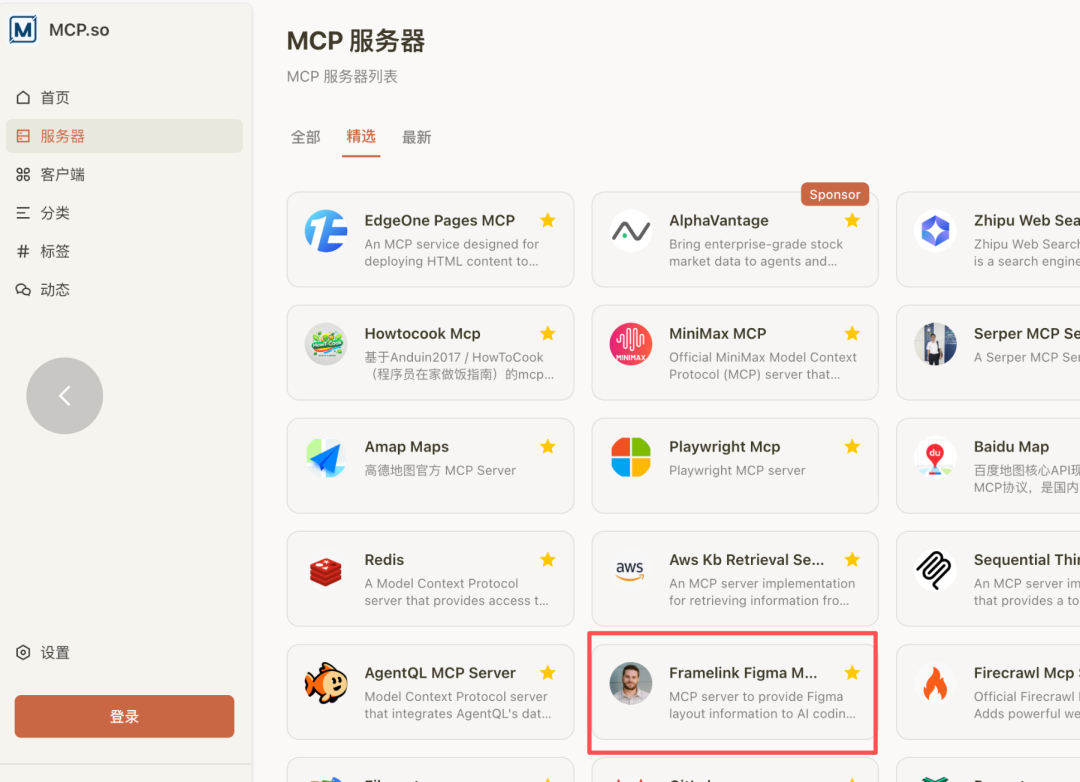The image size is (1080, 782).
Task: Click the star on Playwright Mcp
Action: coord(852,446)
